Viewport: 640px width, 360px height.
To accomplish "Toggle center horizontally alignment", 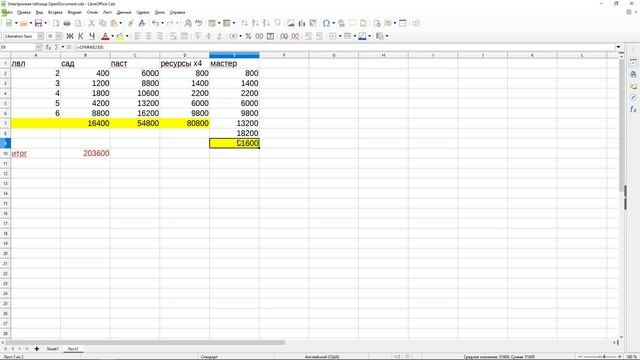I will (149, 36).
